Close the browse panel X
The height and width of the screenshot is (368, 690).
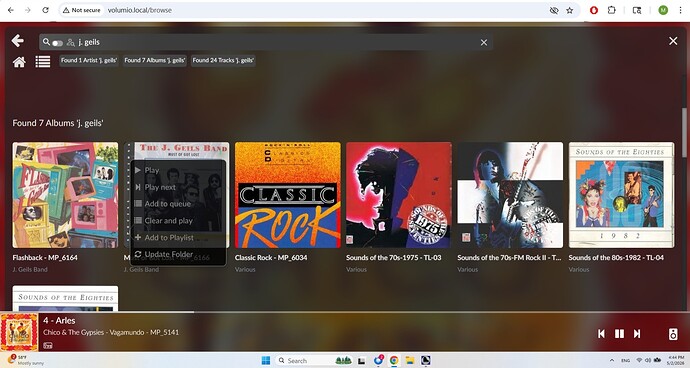point(673,41)
